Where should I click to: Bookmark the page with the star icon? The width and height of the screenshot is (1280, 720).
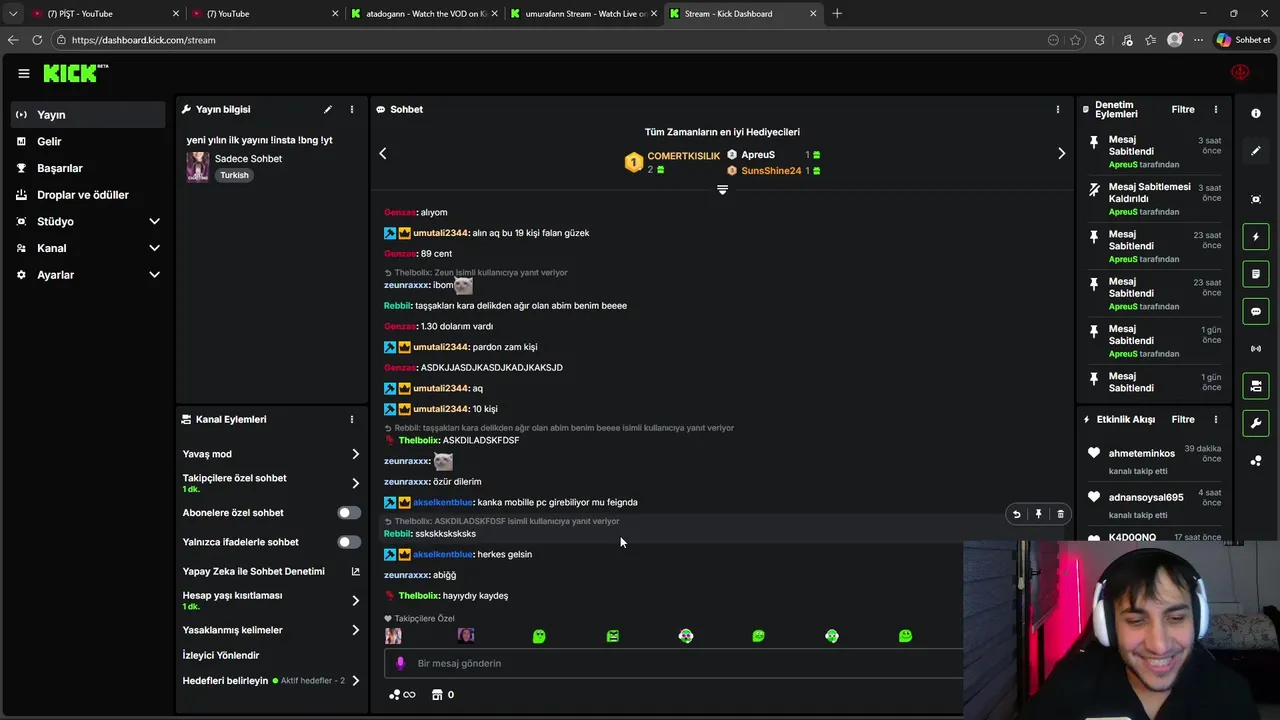coord(1075,40)
